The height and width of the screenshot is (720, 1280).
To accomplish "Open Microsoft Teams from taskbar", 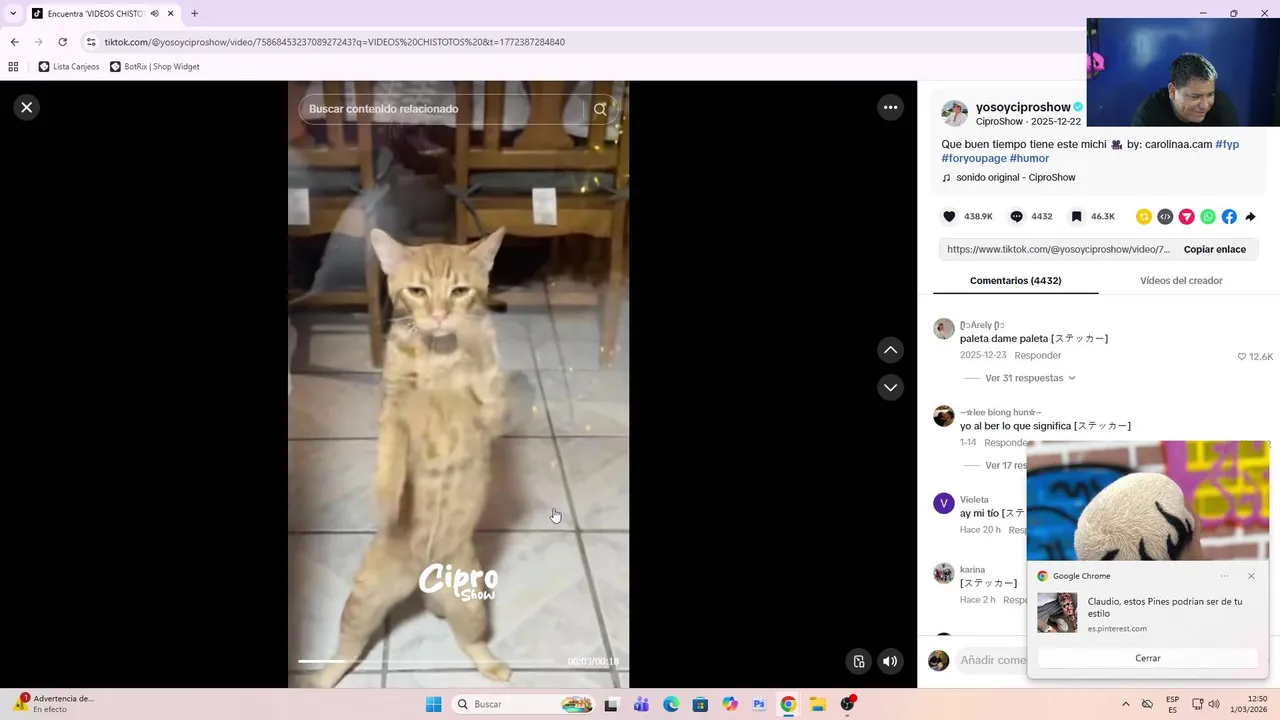I will pyautogui.click(x=641, y=704).
